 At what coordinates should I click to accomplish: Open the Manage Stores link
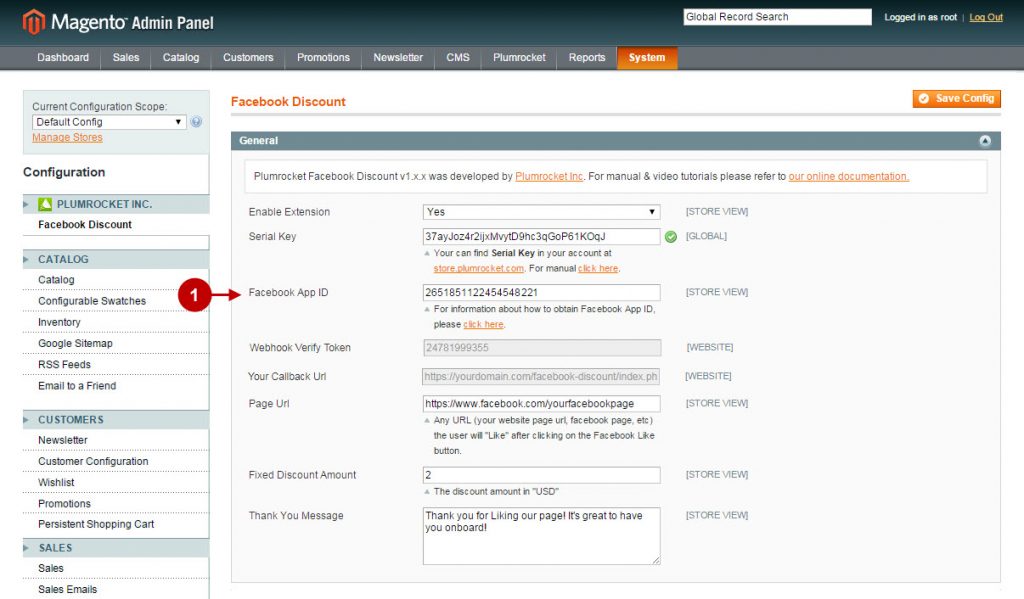tap(67, 137)
